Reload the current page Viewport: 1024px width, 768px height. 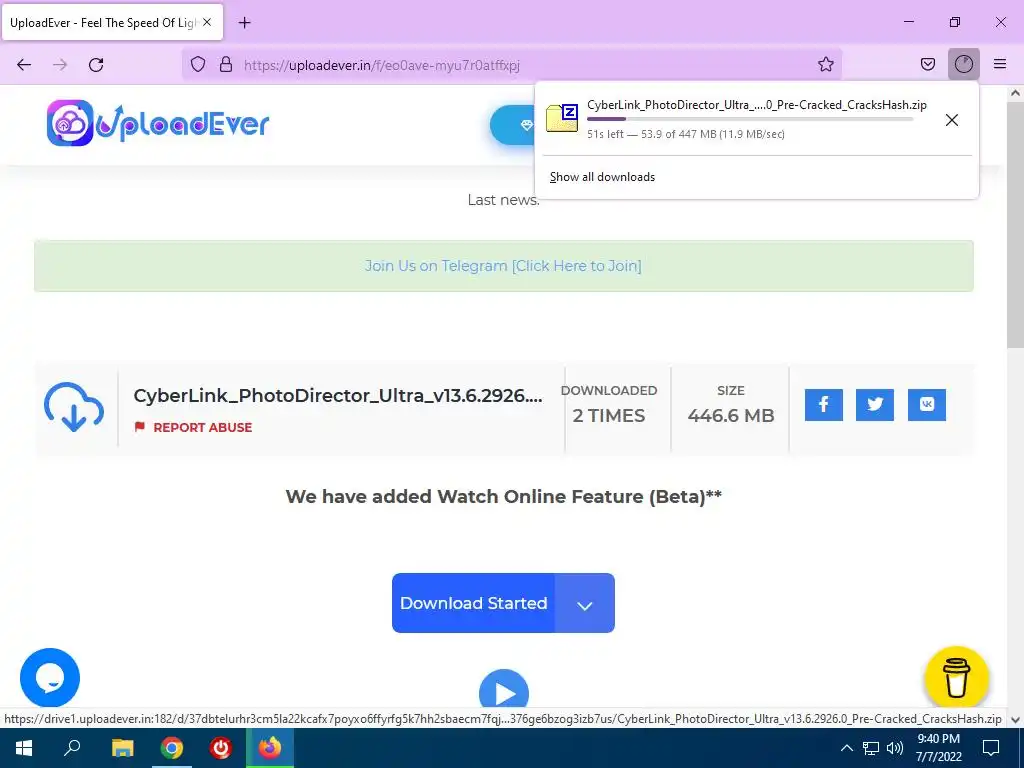(x=96, y=65)
